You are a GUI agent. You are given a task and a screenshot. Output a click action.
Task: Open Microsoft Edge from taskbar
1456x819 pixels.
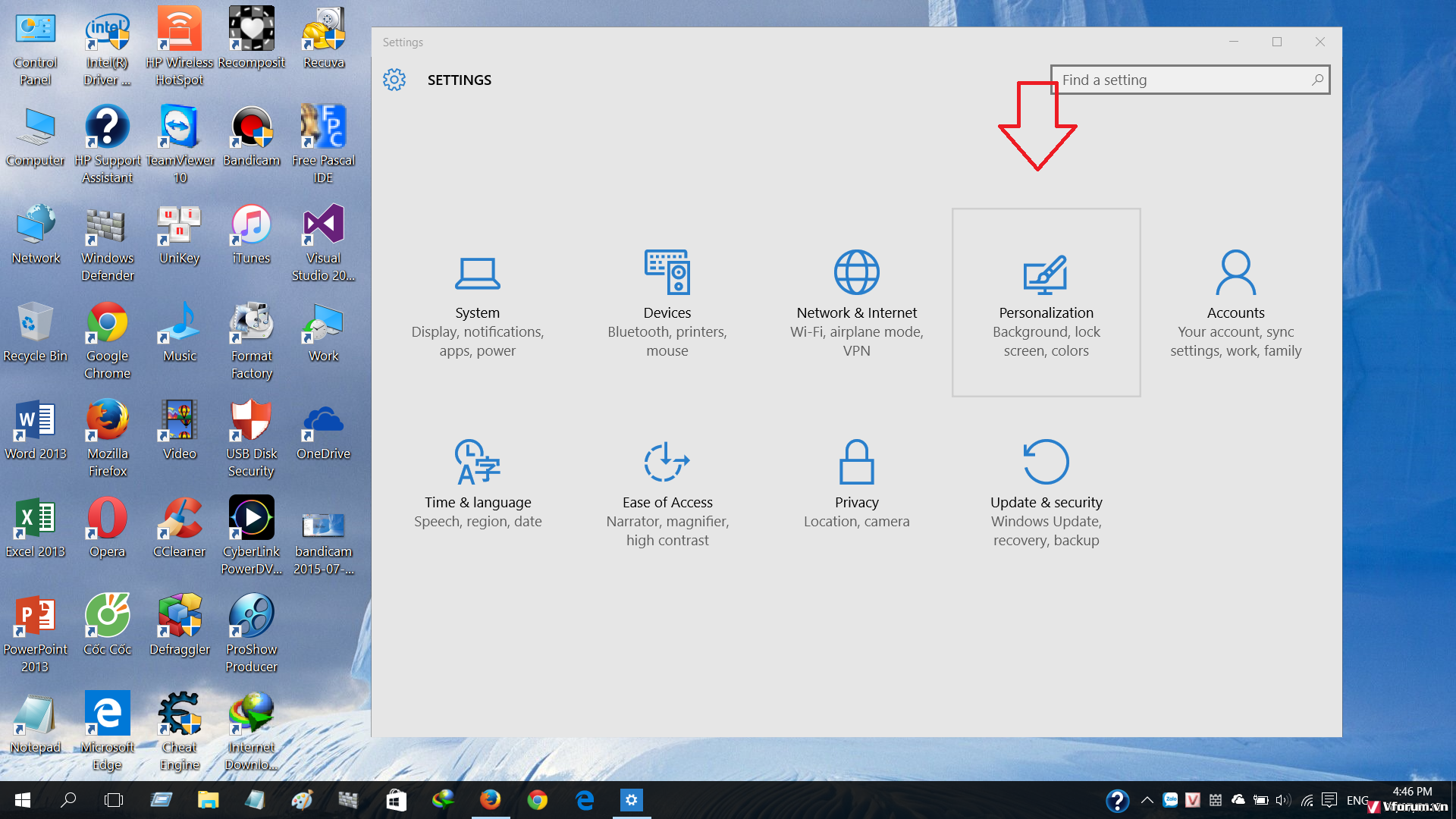(584, 799)
